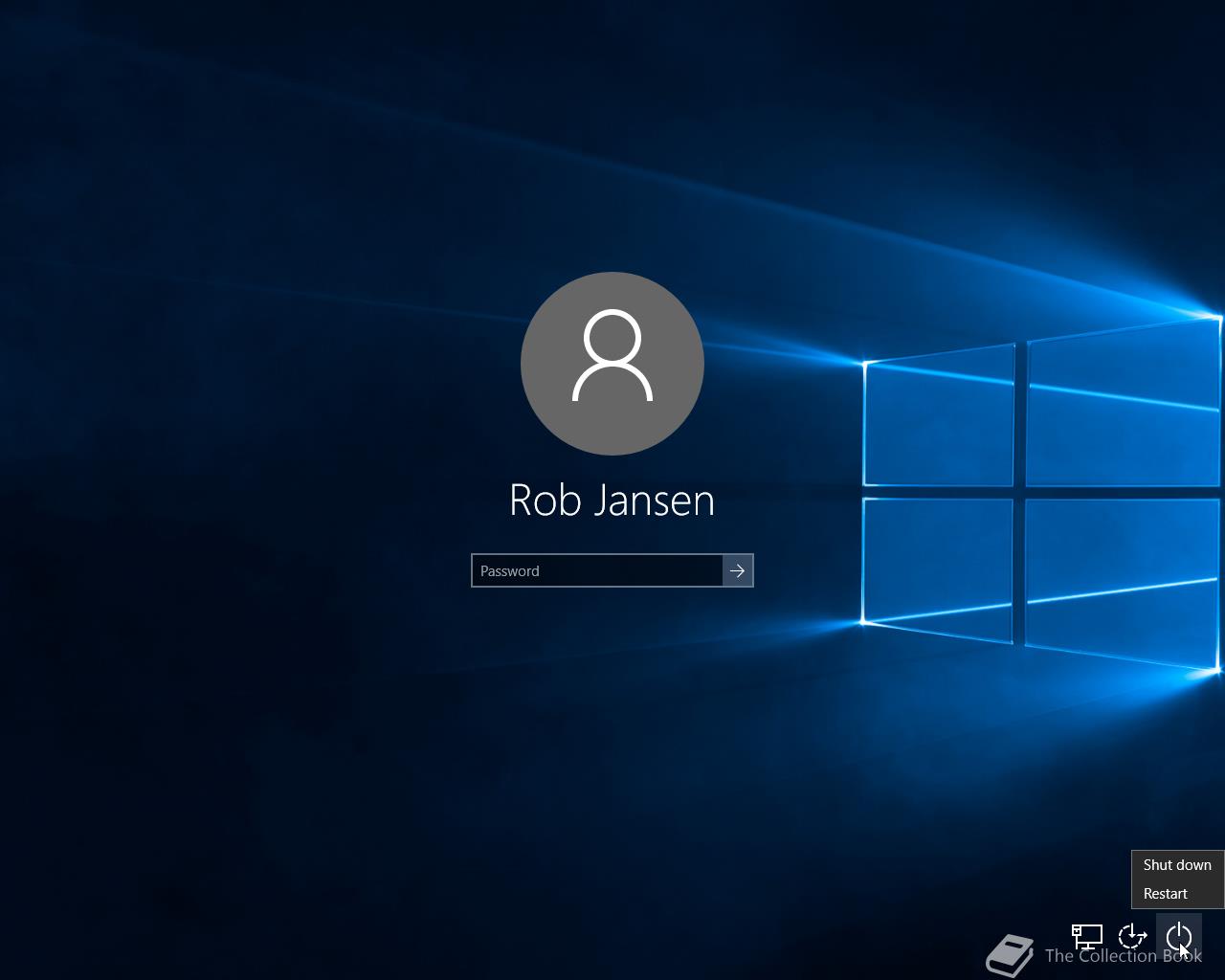This screenshot has height=980, width=1225.
Task: Click the Rob Jansen user avatar
Action: point(612,364)
